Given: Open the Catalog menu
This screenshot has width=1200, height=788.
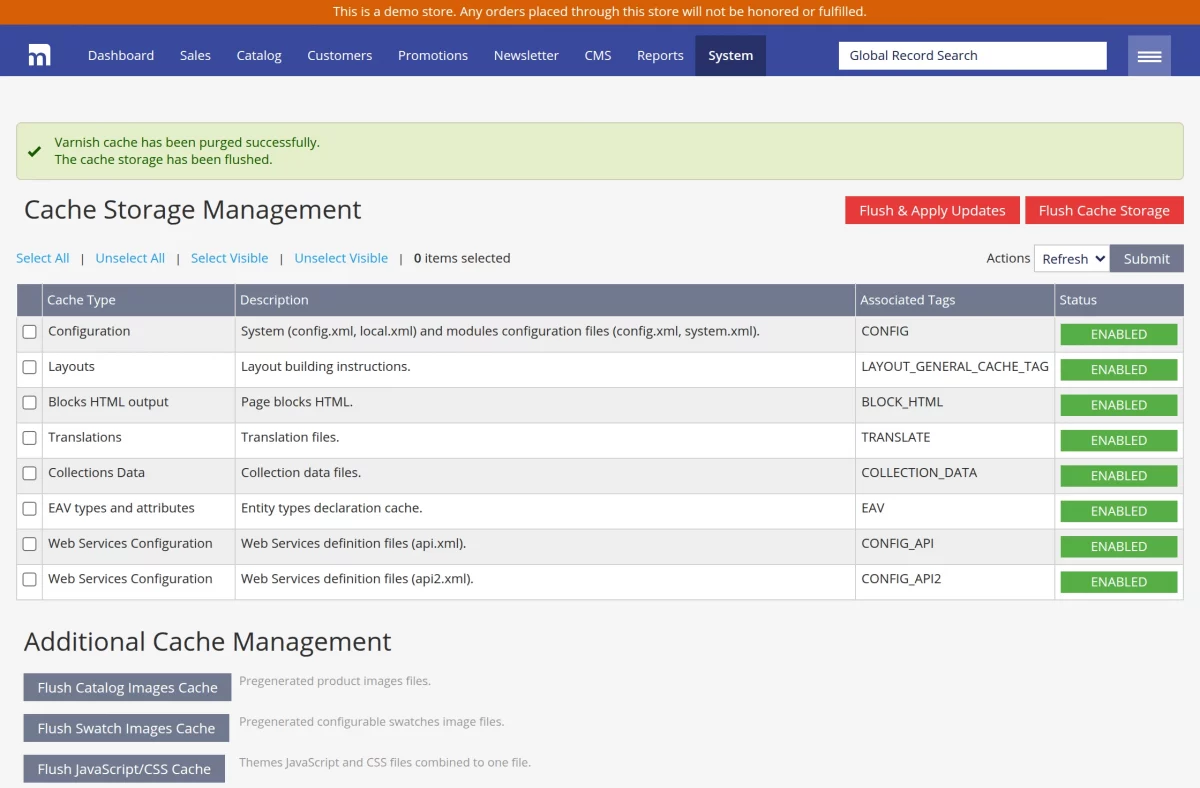Looking at the screenshot, I should [x=259, y=56].
